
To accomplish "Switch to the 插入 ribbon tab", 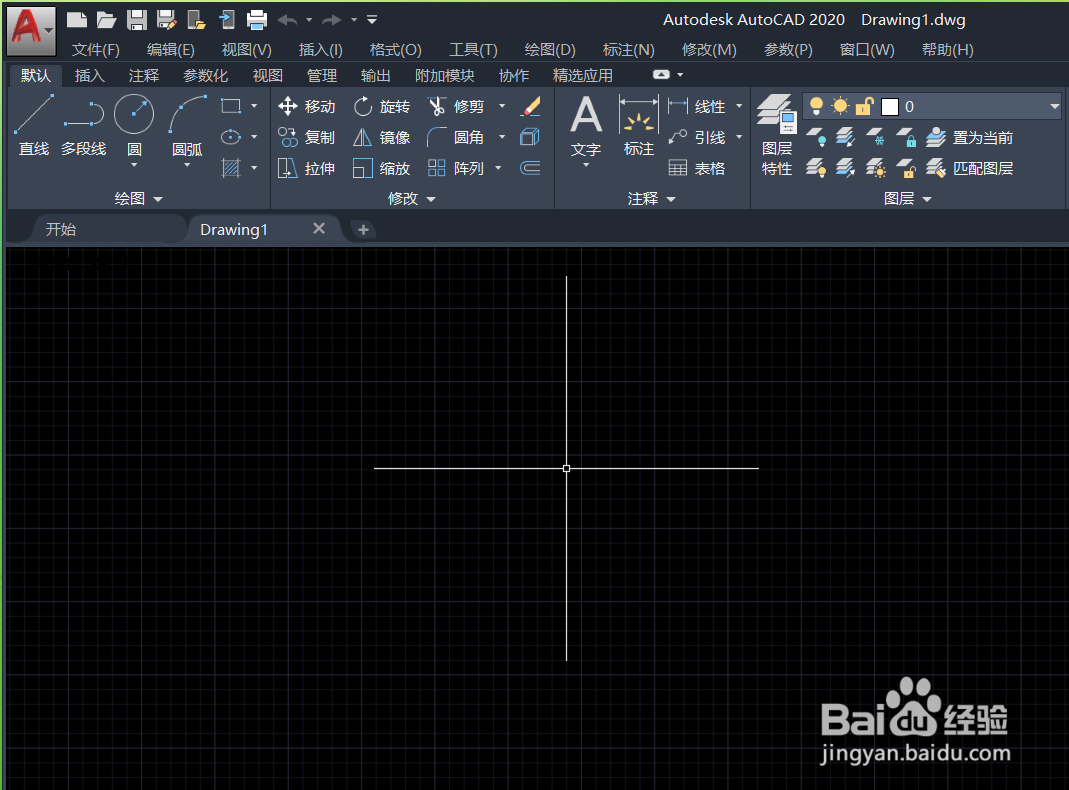I will click(x=89, y=76).
